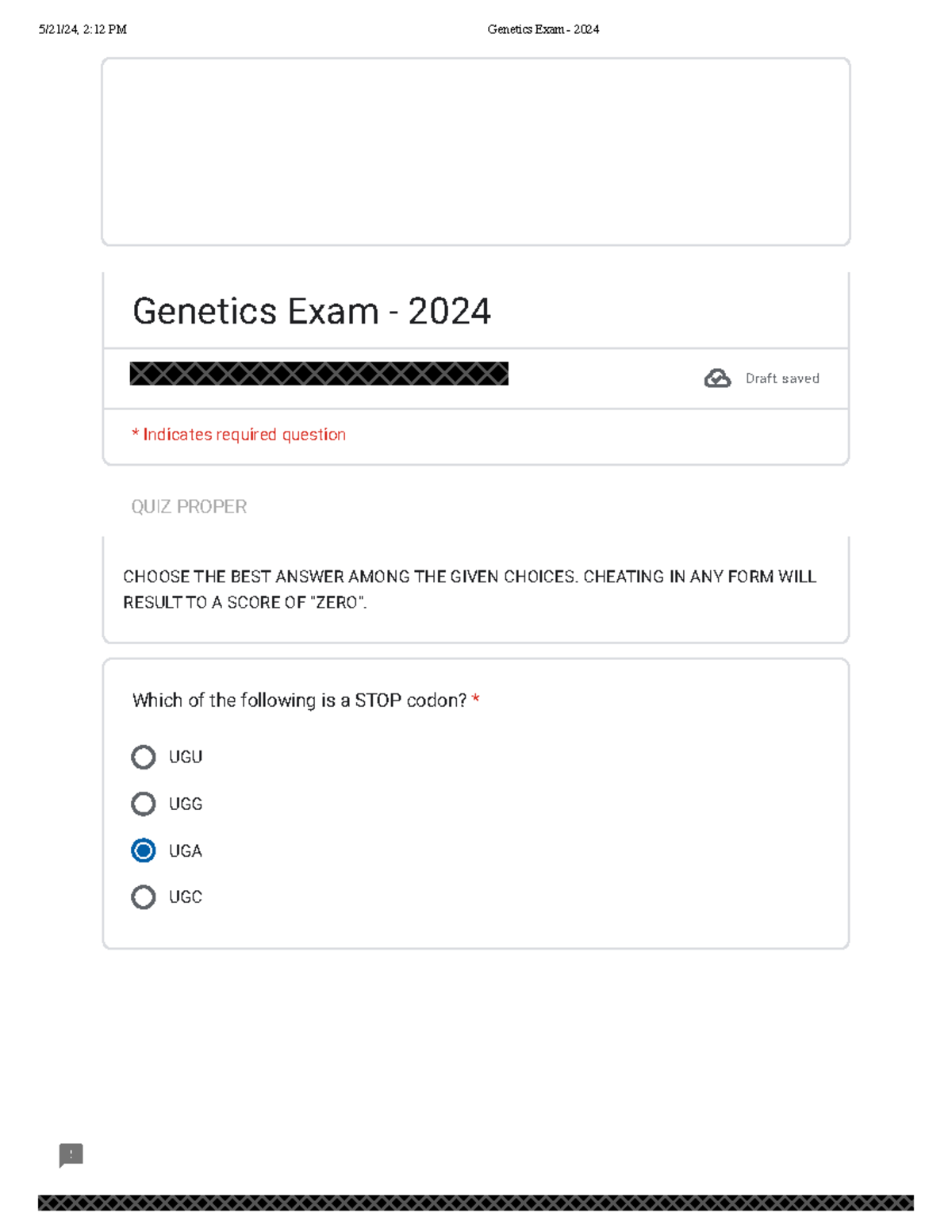
Task: Pick the UGC answer option
Action: (x=143, y=897)
